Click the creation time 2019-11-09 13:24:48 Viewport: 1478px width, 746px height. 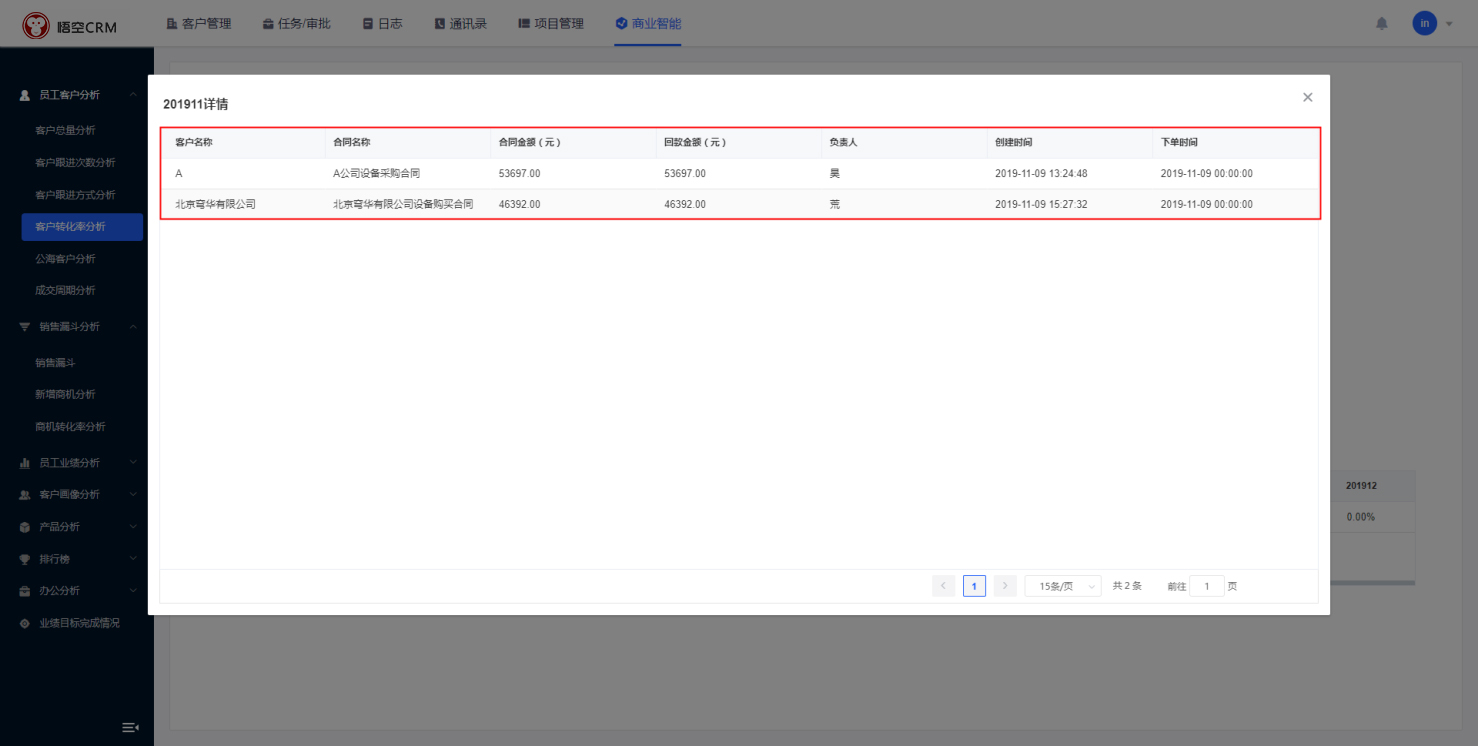1041,174
